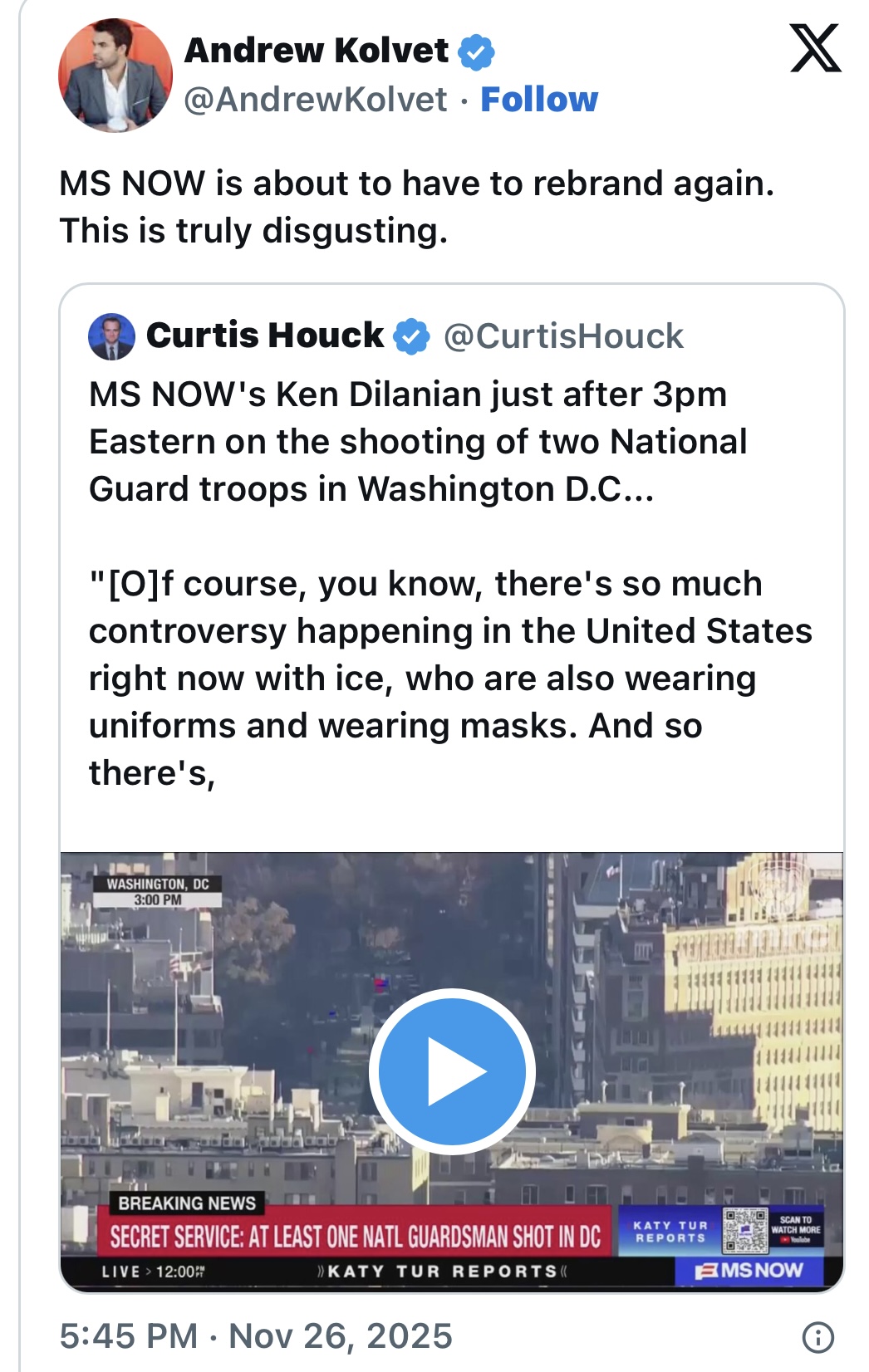Open the Andrew Kolvet display name link
Viewport: 869px width, 1372px height.
click(317, 51)
